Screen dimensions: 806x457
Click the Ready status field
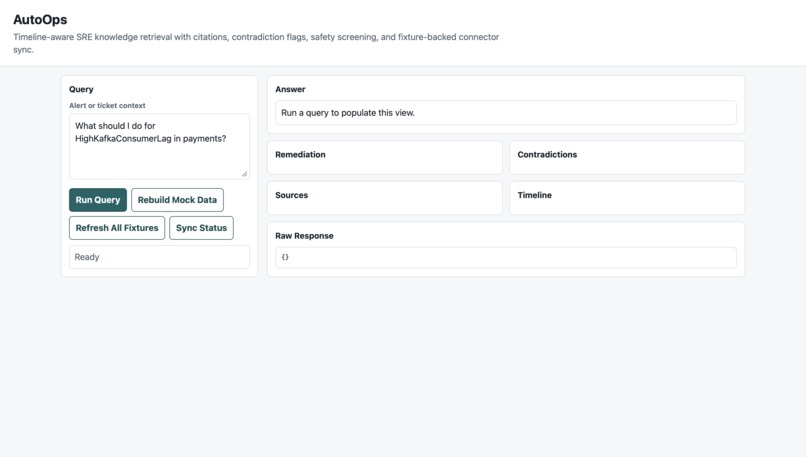click(159, 257)
